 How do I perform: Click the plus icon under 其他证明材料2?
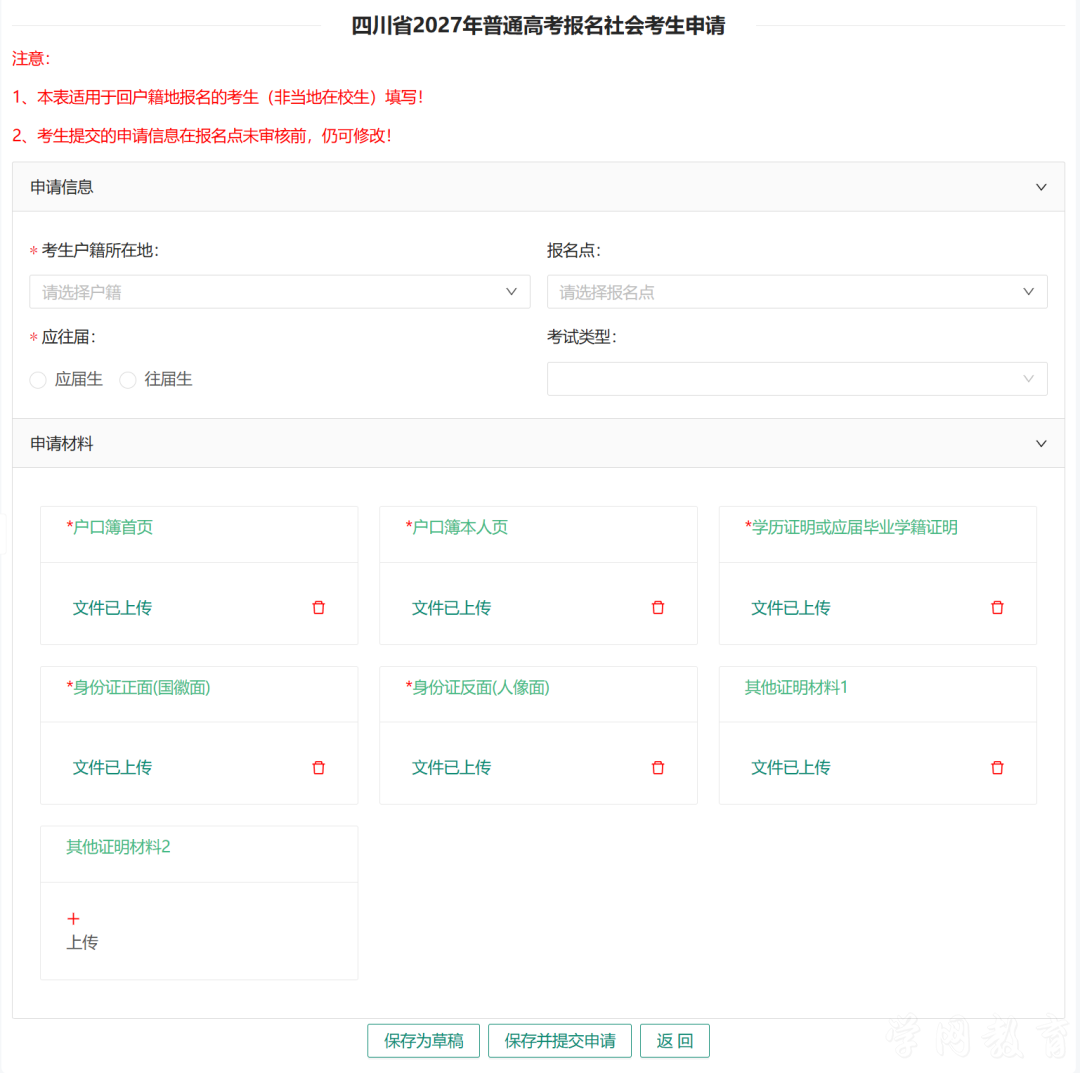coord(74,919)
